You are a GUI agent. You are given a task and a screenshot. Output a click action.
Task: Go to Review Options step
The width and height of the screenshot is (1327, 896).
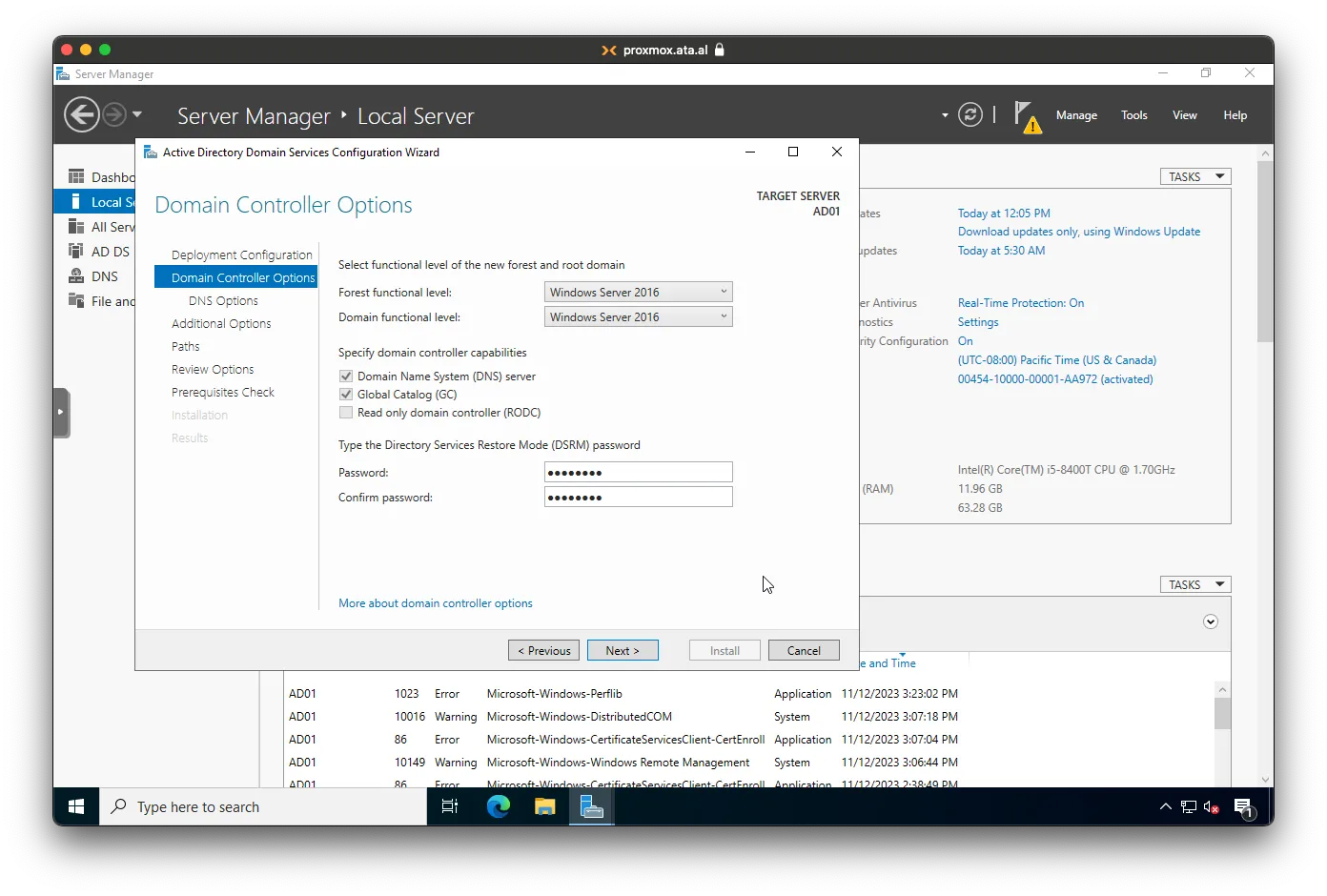pyautogui.click(x=213, y=370)
